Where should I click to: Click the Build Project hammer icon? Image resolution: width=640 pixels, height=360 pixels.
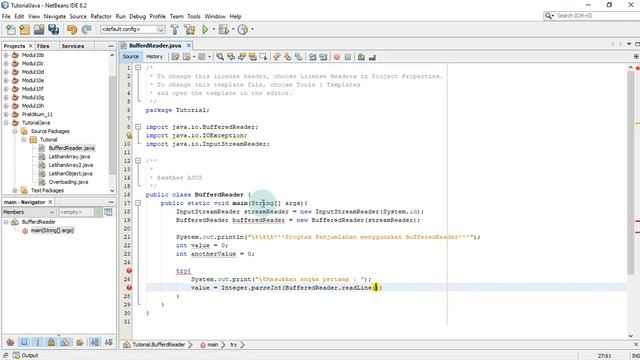click(x=175, y=29)
